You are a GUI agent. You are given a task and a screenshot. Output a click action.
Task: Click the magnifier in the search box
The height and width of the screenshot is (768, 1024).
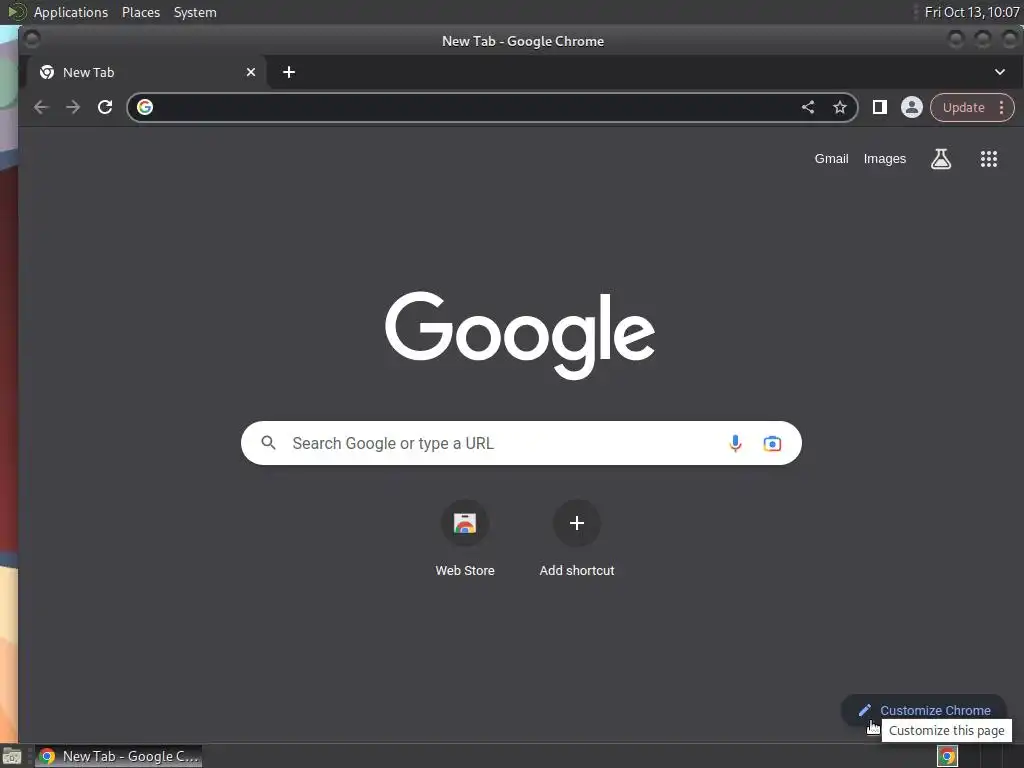pyautogui.click(x=268, y=443)
